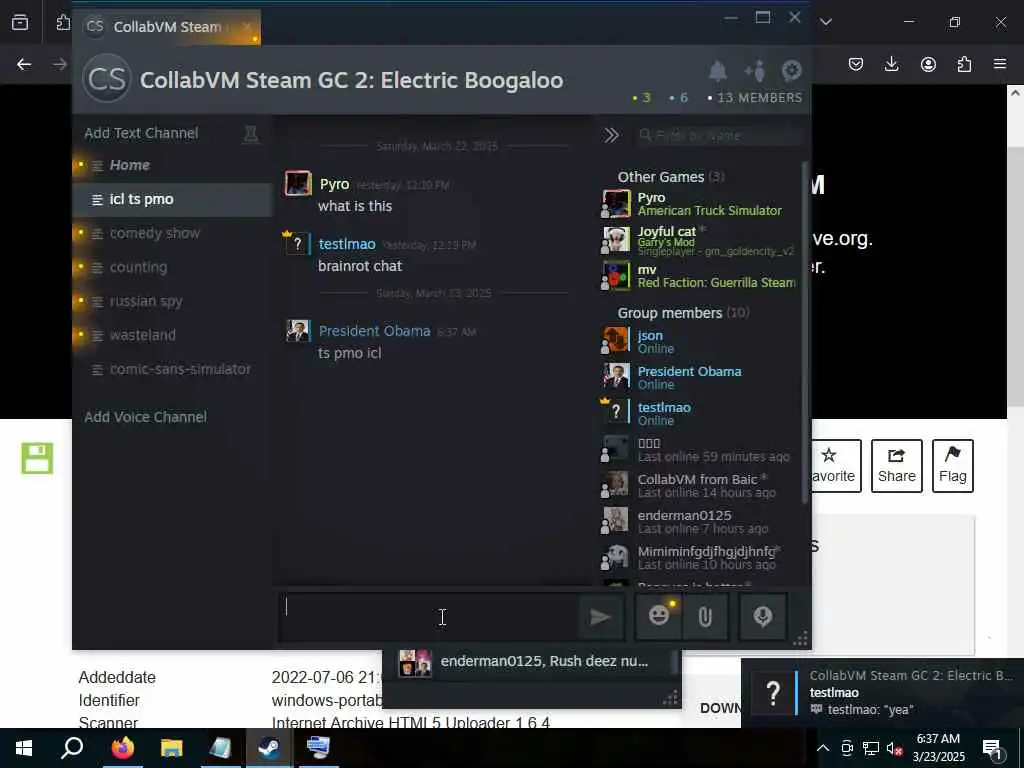Toggle the voice chat microphone button
This screenshot has height=768, width=1024.
click(763, 616)
